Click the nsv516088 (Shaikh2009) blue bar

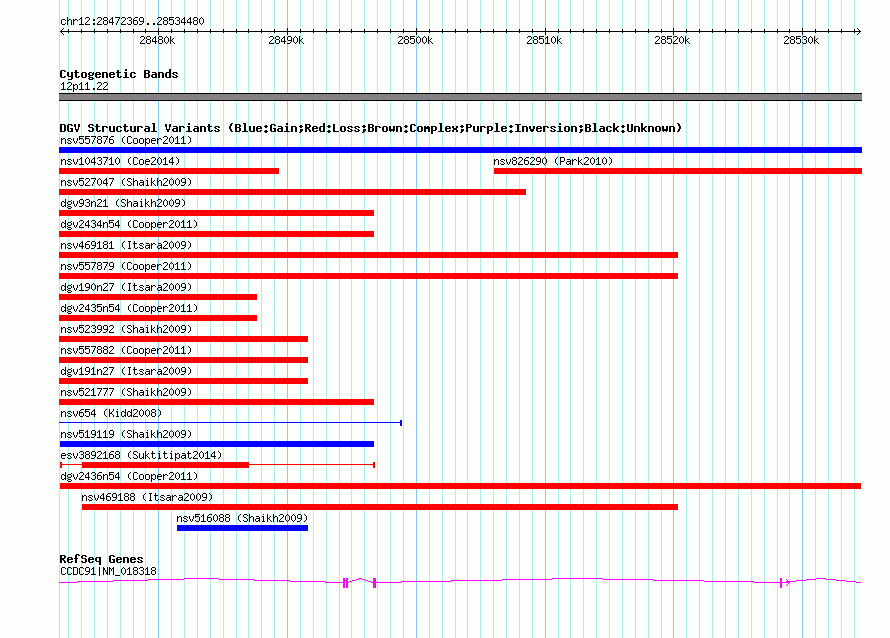tap(242, 528)
